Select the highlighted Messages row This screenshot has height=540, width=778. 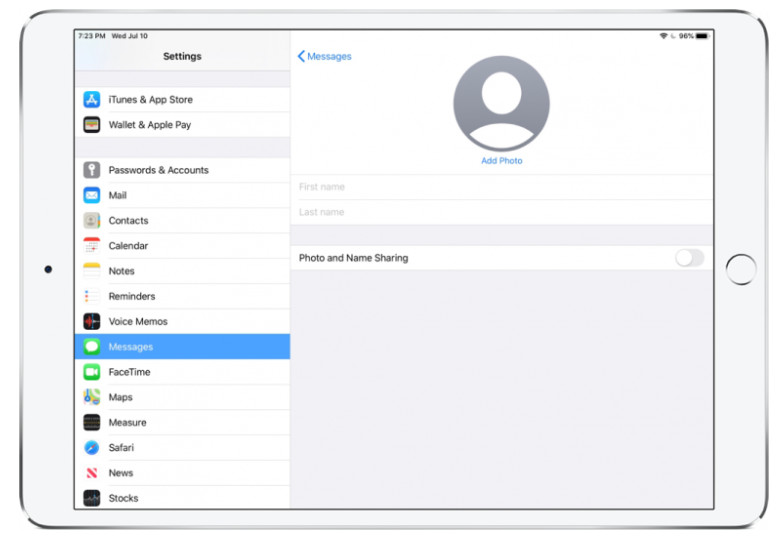coord(182,346)
